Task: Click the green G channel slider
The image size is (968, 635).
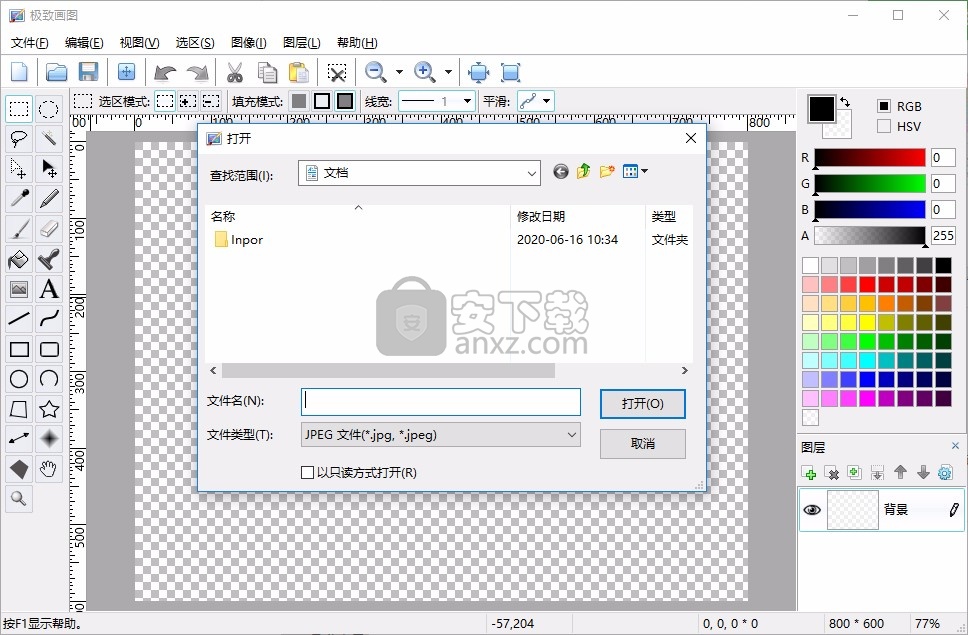Action: tap(870, 183)
